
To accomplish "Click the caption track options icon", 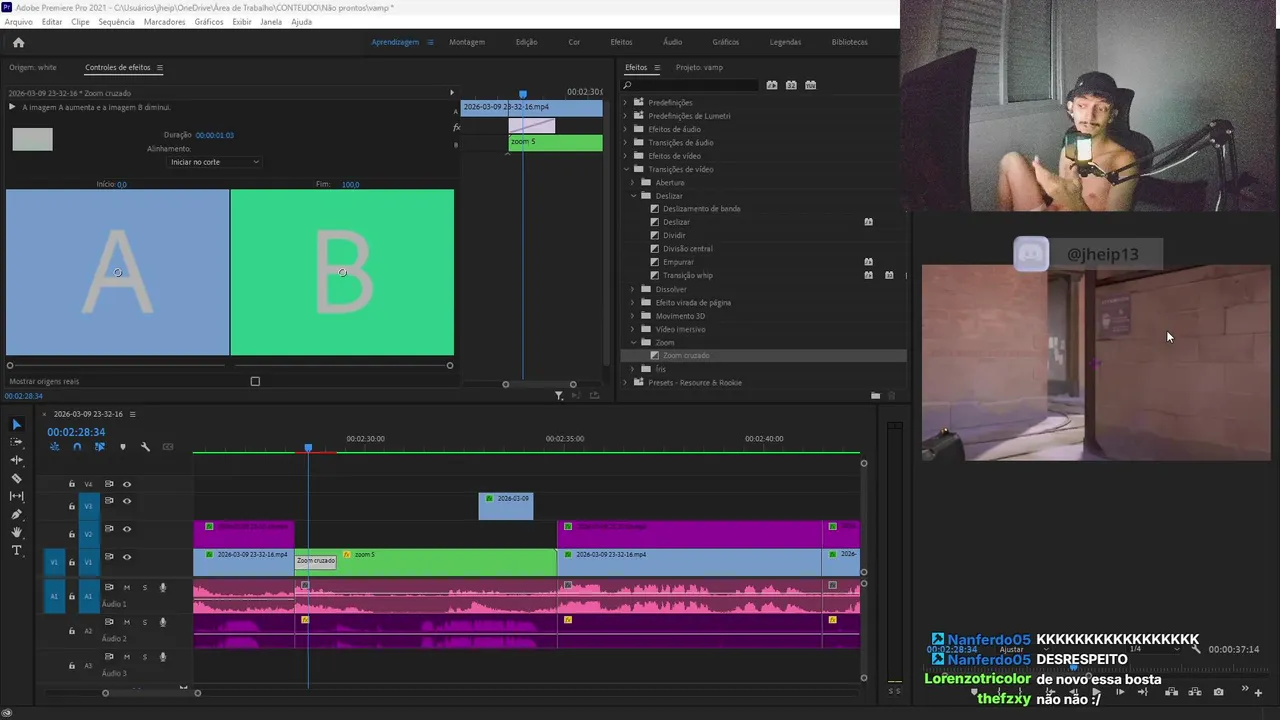I will pyautogui.click(x=168, y=447).
